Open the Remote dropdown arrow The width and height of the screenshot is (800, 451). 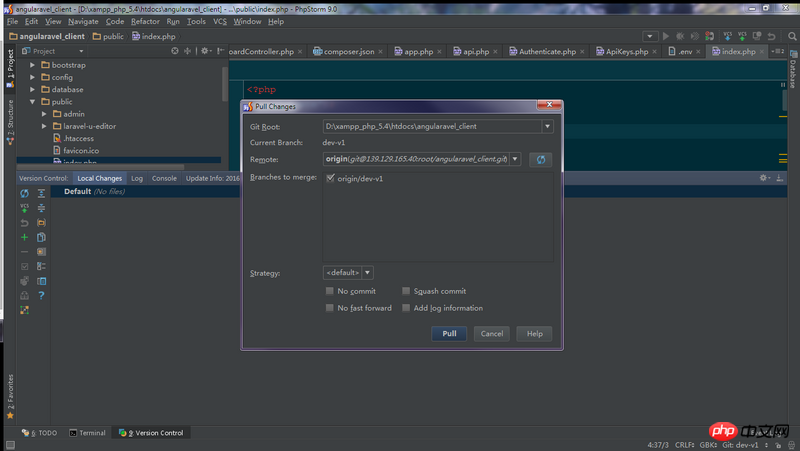tap(515, 159)
